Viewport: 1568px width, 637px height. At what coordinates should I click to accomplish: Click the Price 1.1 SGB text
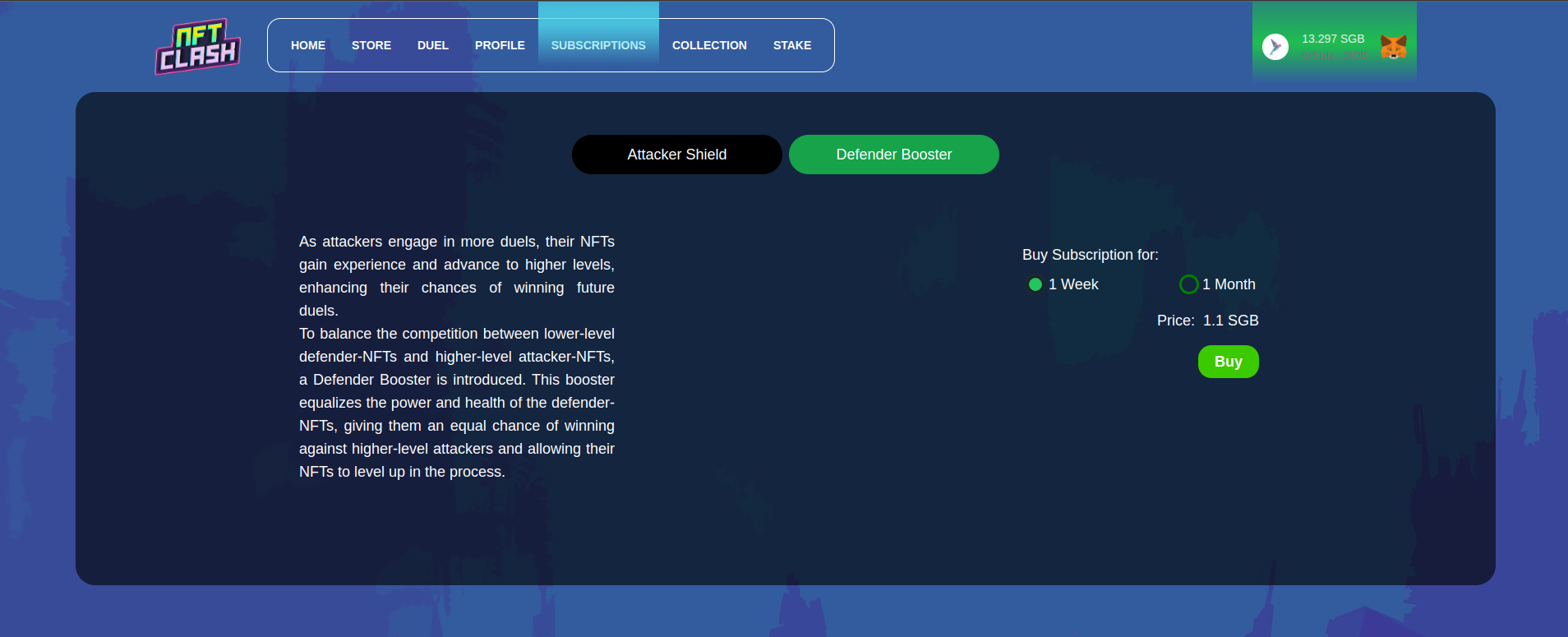pyautogui.click(x=1207, y=321)
